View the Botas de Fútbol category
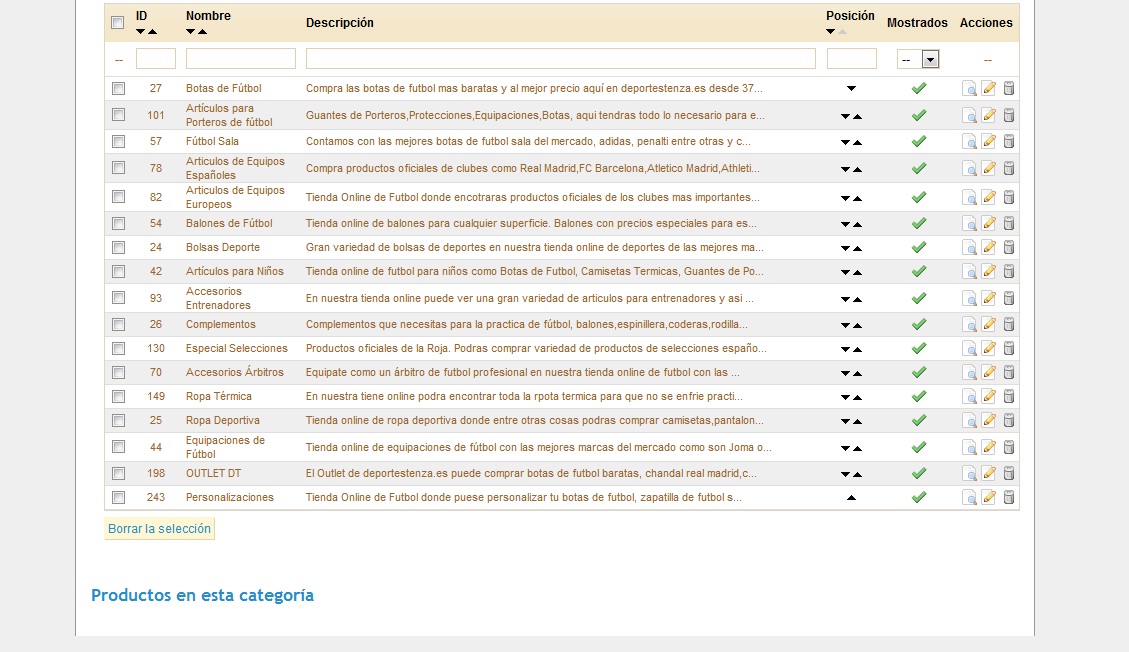Screen dimensions: 1129x652 pos(970,89)
